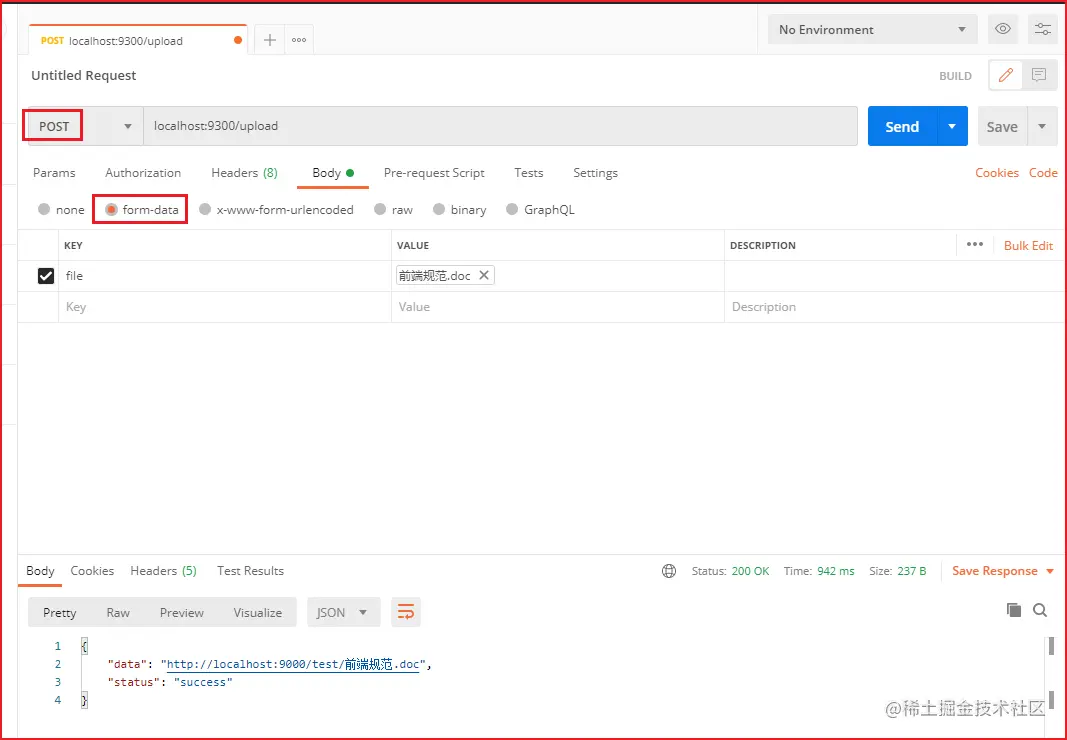This screenshot has height=740, width=1067.
Task: Open the request Body tab
Action: 333,173
